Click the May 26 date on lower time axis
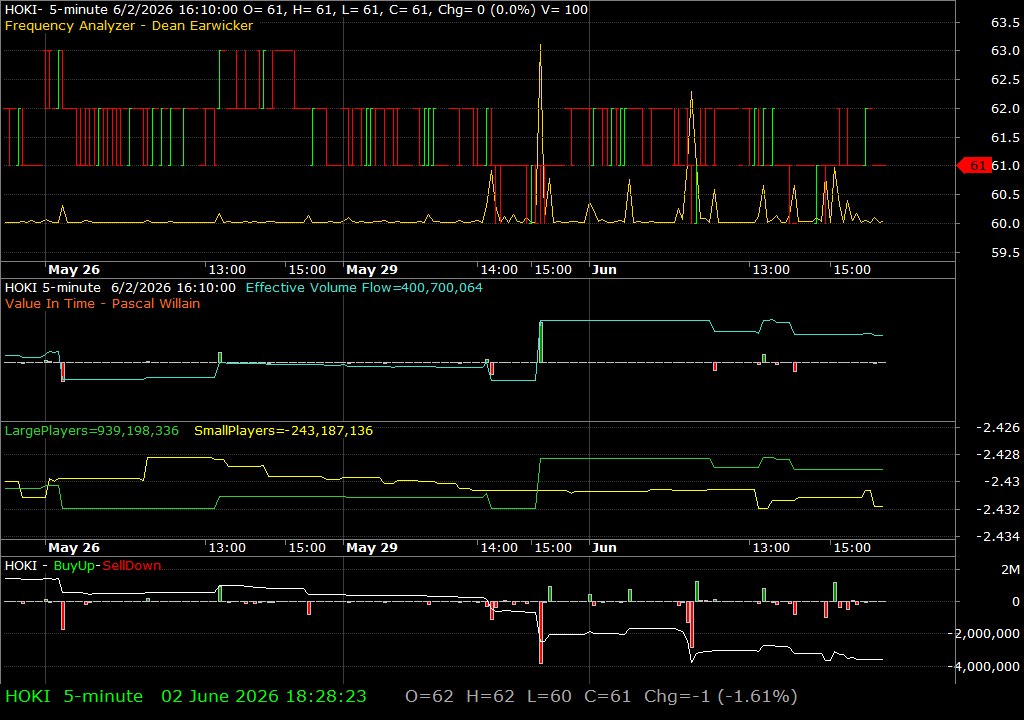 point(74,548)
